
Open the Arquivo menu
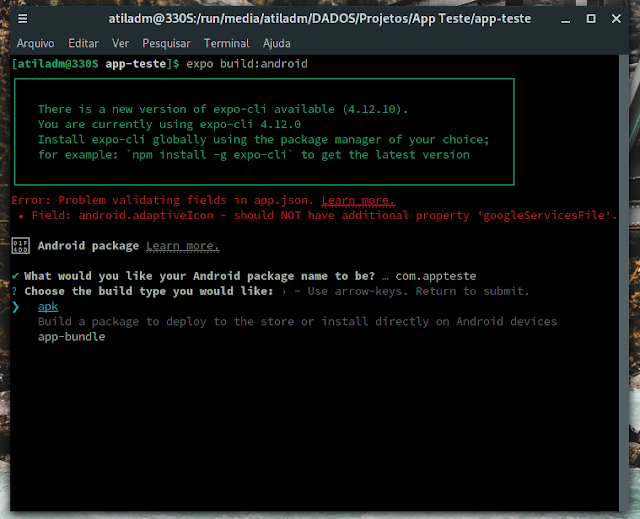pos(36,43)
